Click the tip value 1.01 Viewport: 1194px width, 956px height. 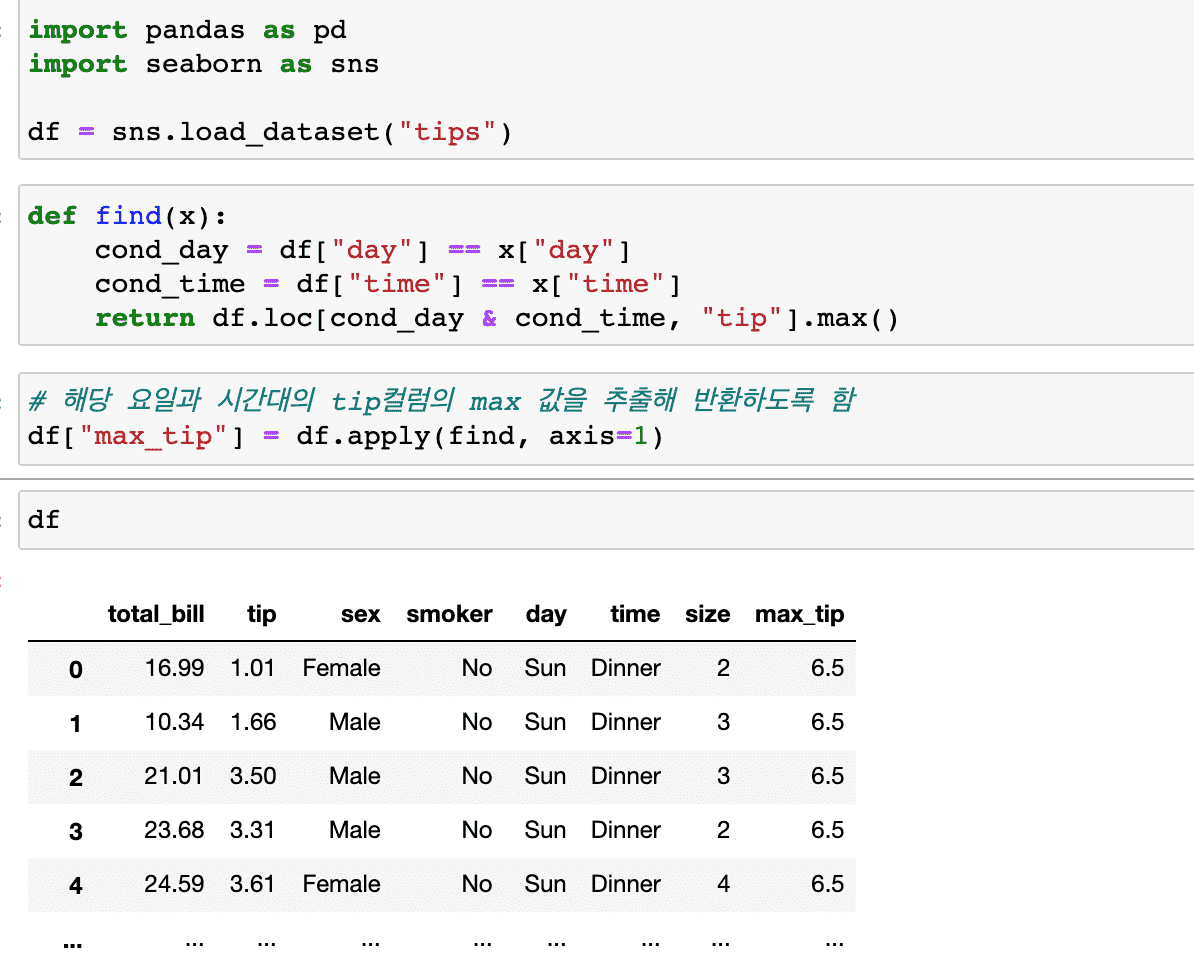tap(253, 668)
